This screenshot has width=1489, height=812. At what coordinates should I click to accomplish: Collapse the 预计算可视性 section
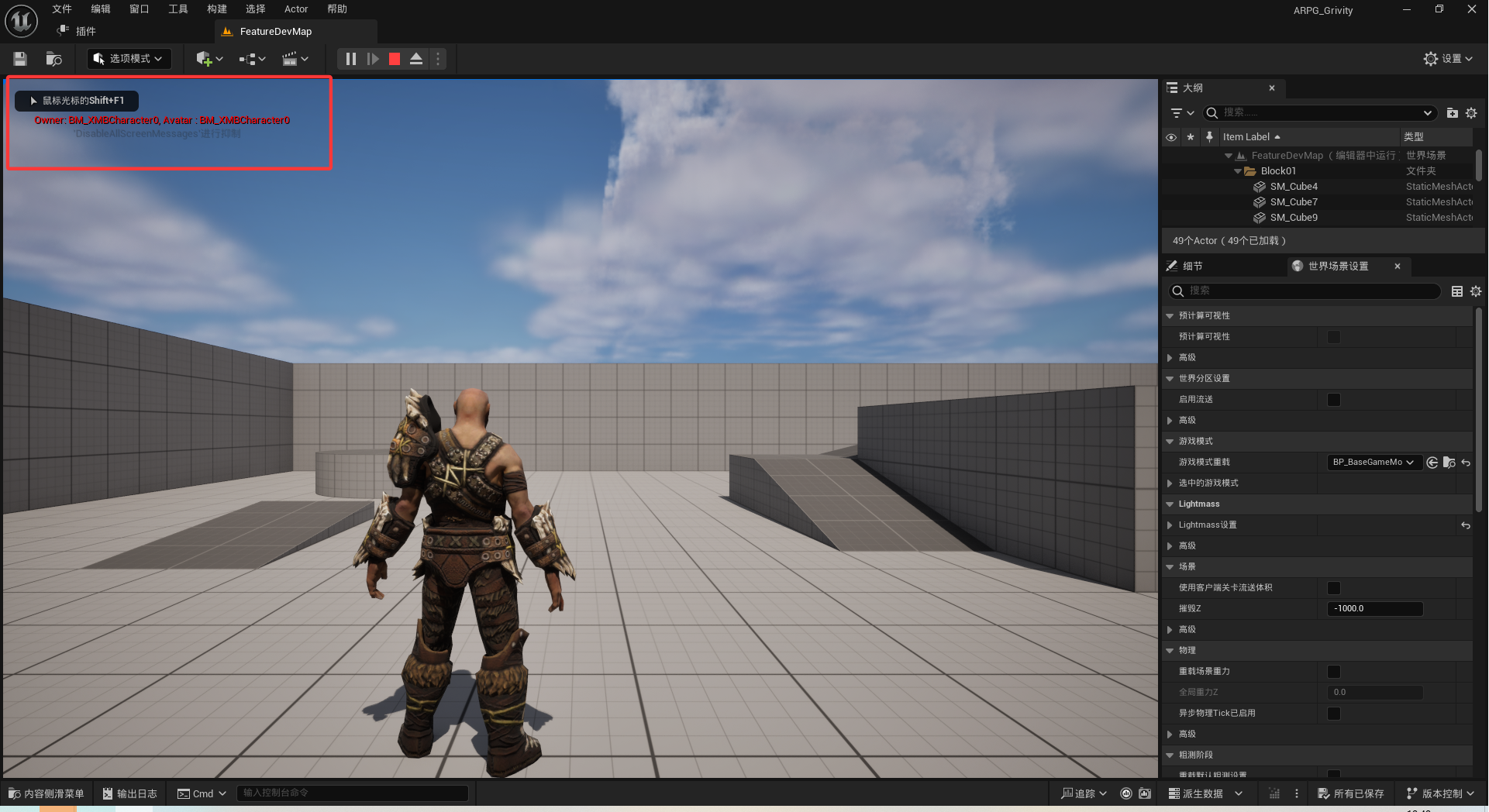(x=1170, y=316)
